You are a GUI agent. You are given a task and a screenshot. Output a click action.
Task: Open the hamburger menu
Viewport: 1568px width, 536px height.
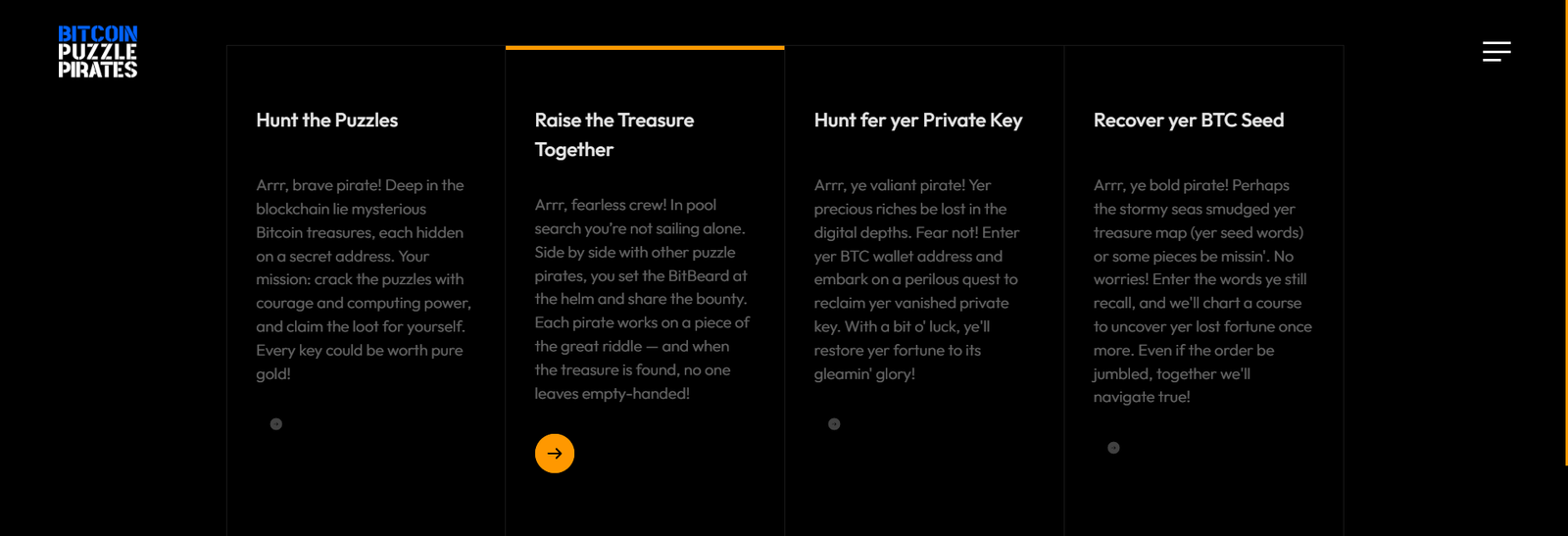click(1495, 51)
